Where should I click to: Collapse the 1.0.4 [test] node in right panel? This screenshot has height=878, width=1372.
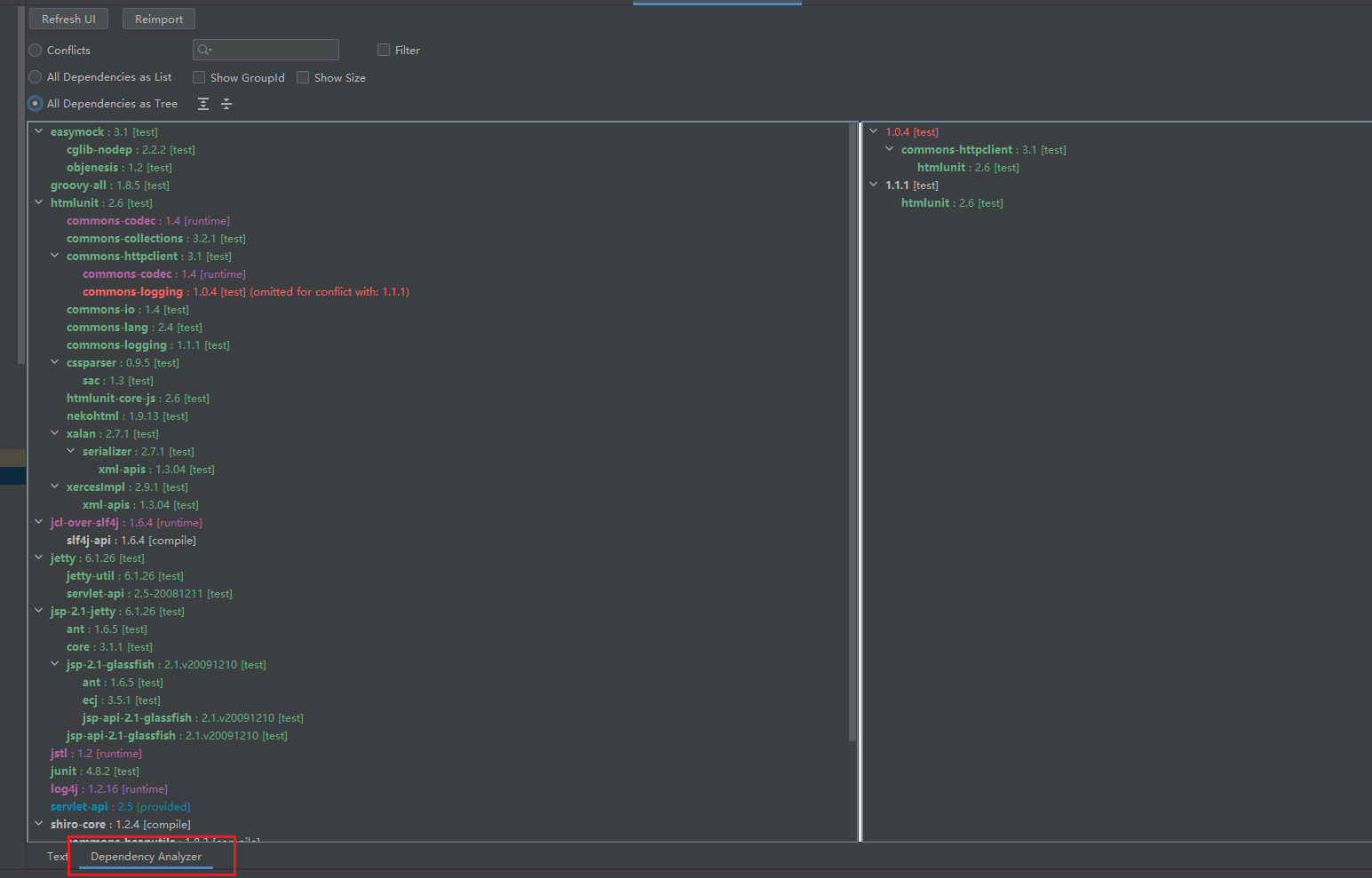pos(873,131)
